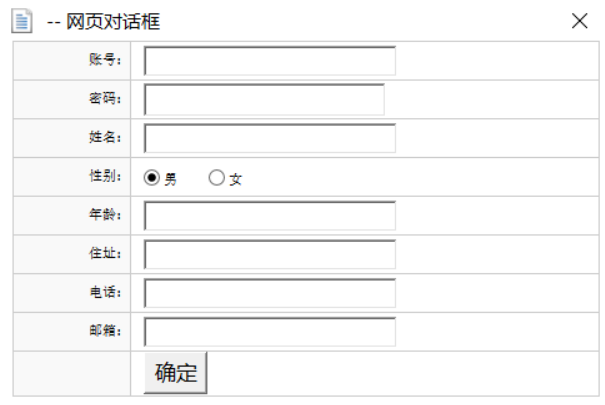Click the 年龄 text field
This screenshot has height=405, width=605.
pyautogui.click(x=270, y=216)
